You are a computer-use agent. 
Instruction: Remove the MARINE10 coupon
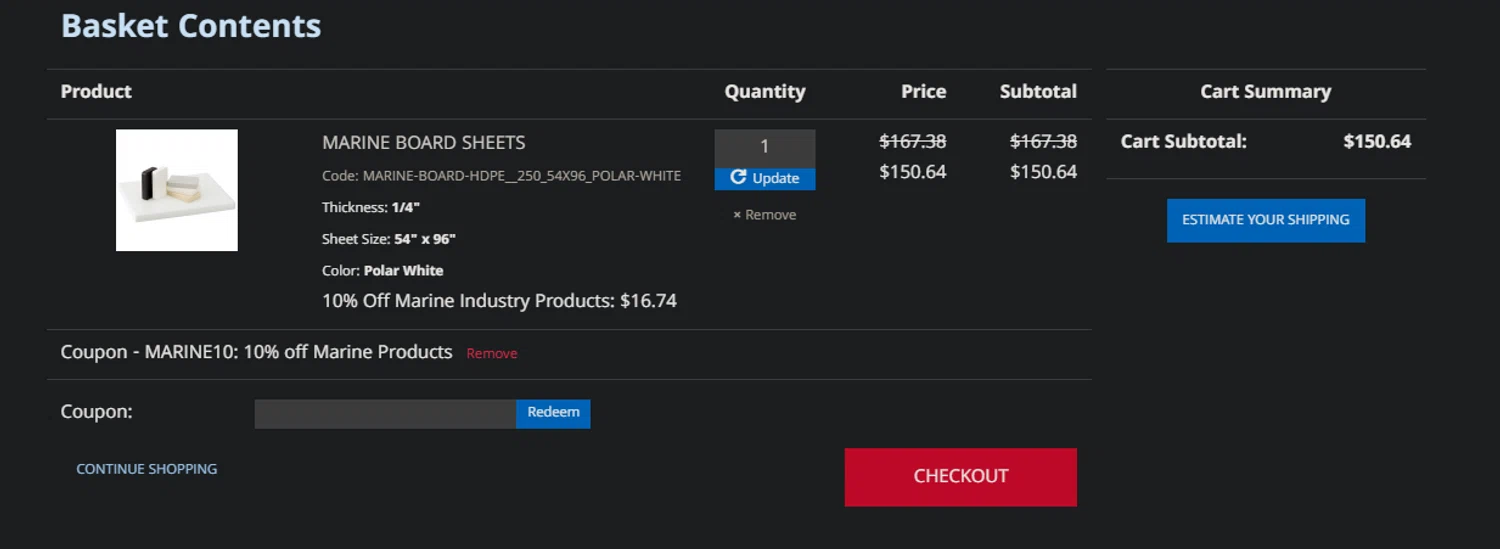coord(492,354)
